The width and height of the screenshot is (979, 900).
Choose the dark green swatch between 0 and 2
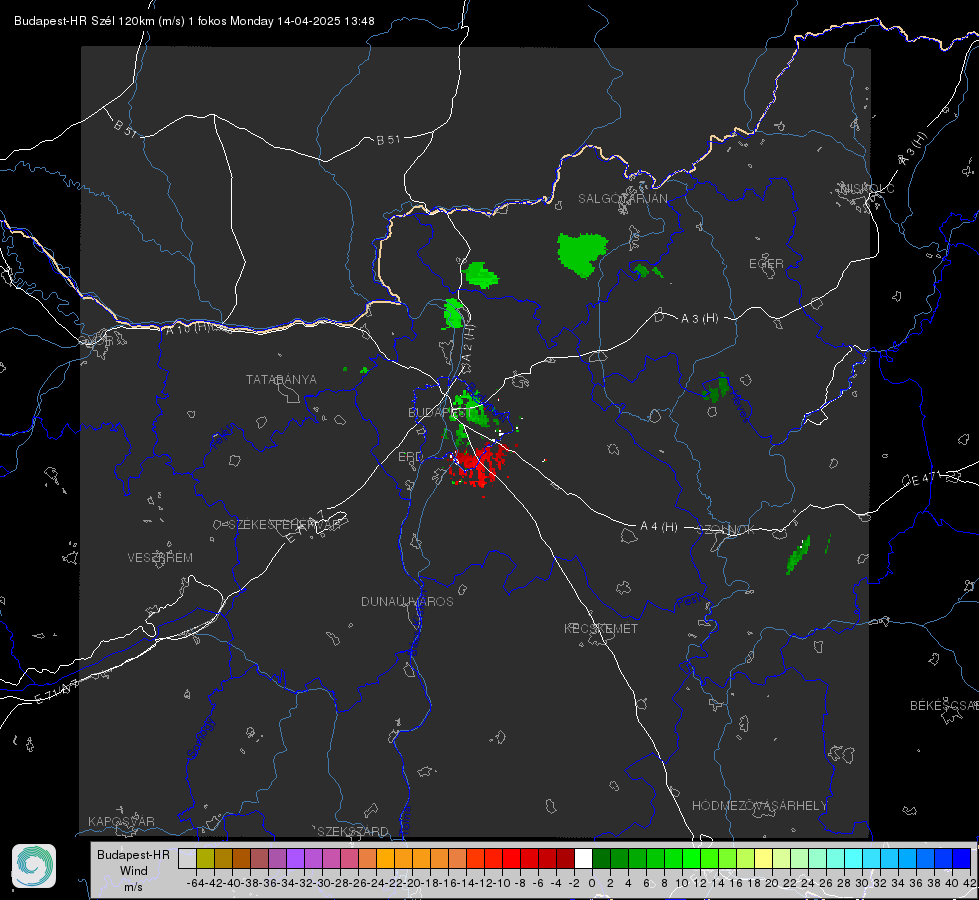coord(601,858)
